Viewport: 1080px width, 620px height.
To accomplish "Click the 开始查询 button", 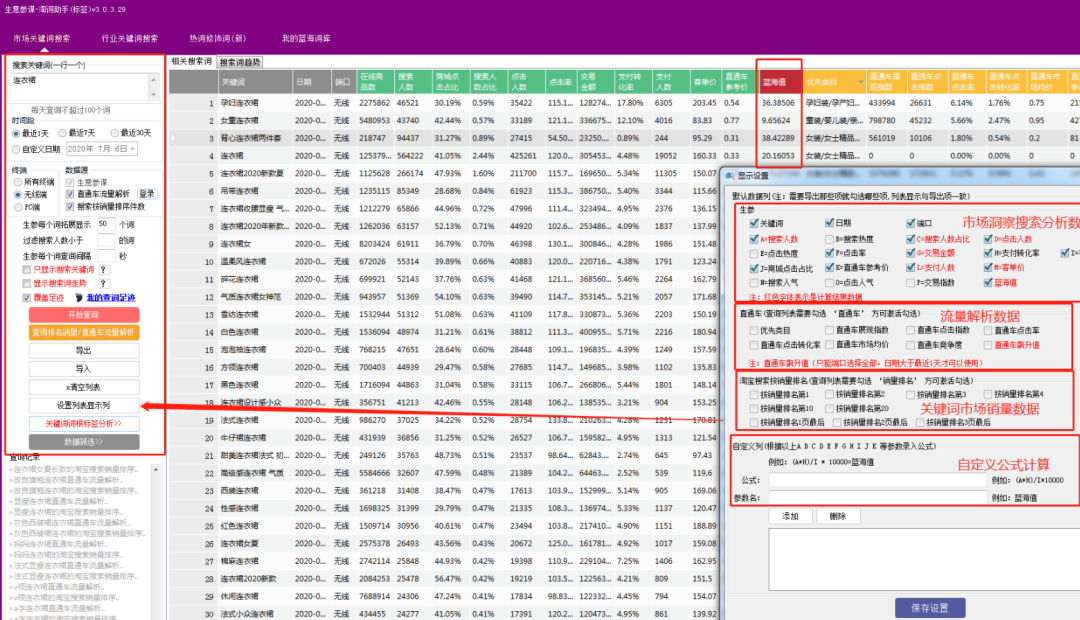I will tap(84, 315).
